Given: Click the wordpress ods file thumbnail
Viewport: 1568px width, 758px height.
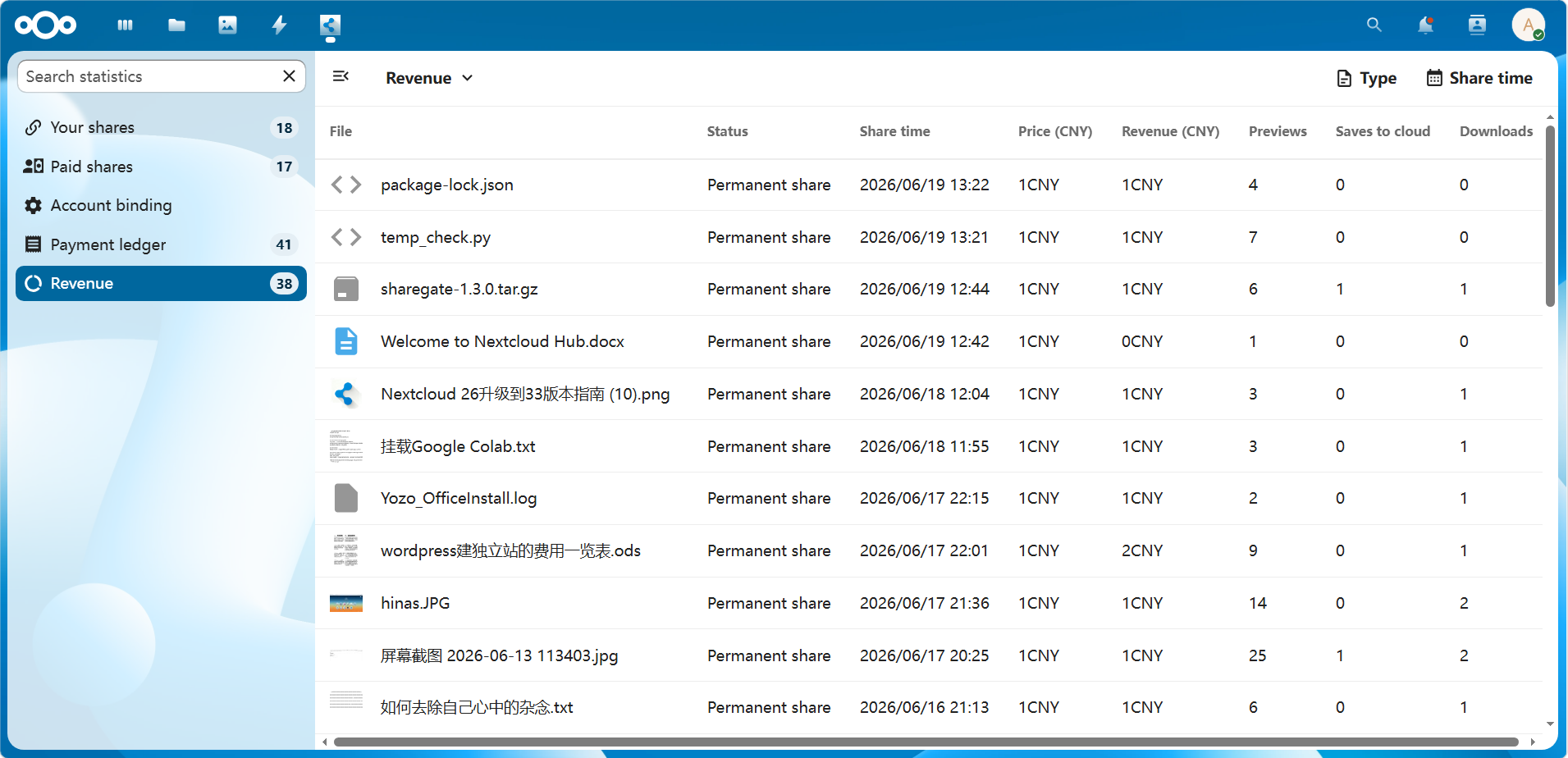Looking at the screenshot, I should click(346, 550).
